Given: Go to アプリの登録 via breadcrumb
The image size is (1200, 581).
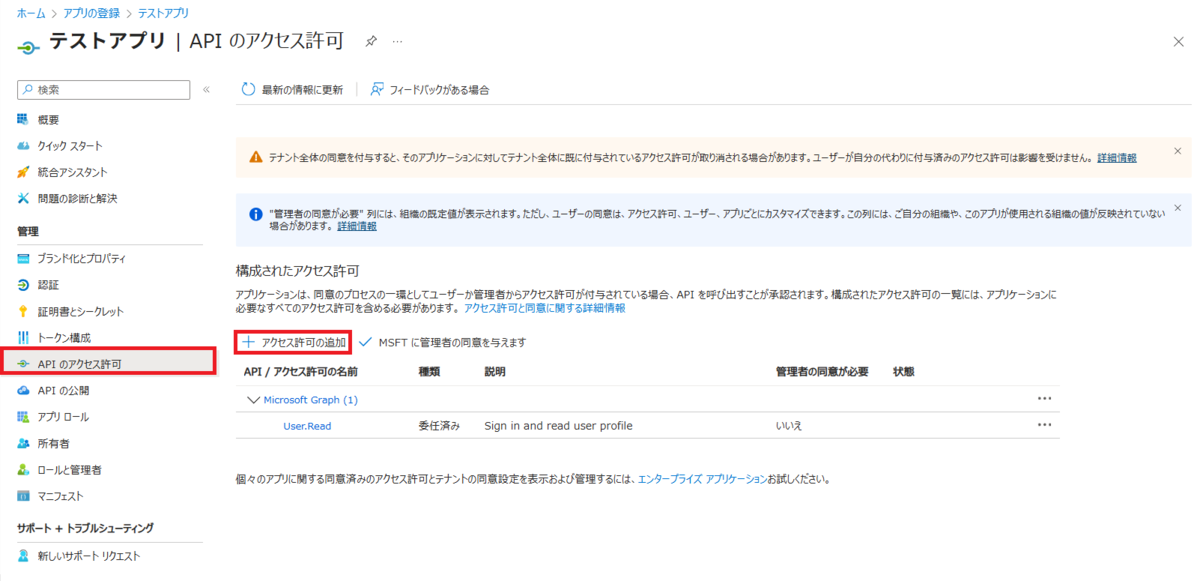Looking at the screenshot, I should pyautogui.click(x=92, y=14).
